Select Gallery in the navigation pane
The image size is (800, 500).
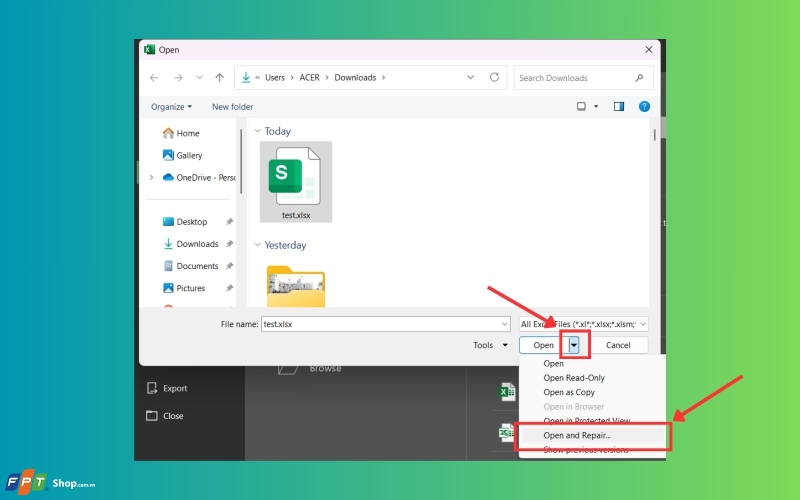pyautogui.click(x=183, y=155)
